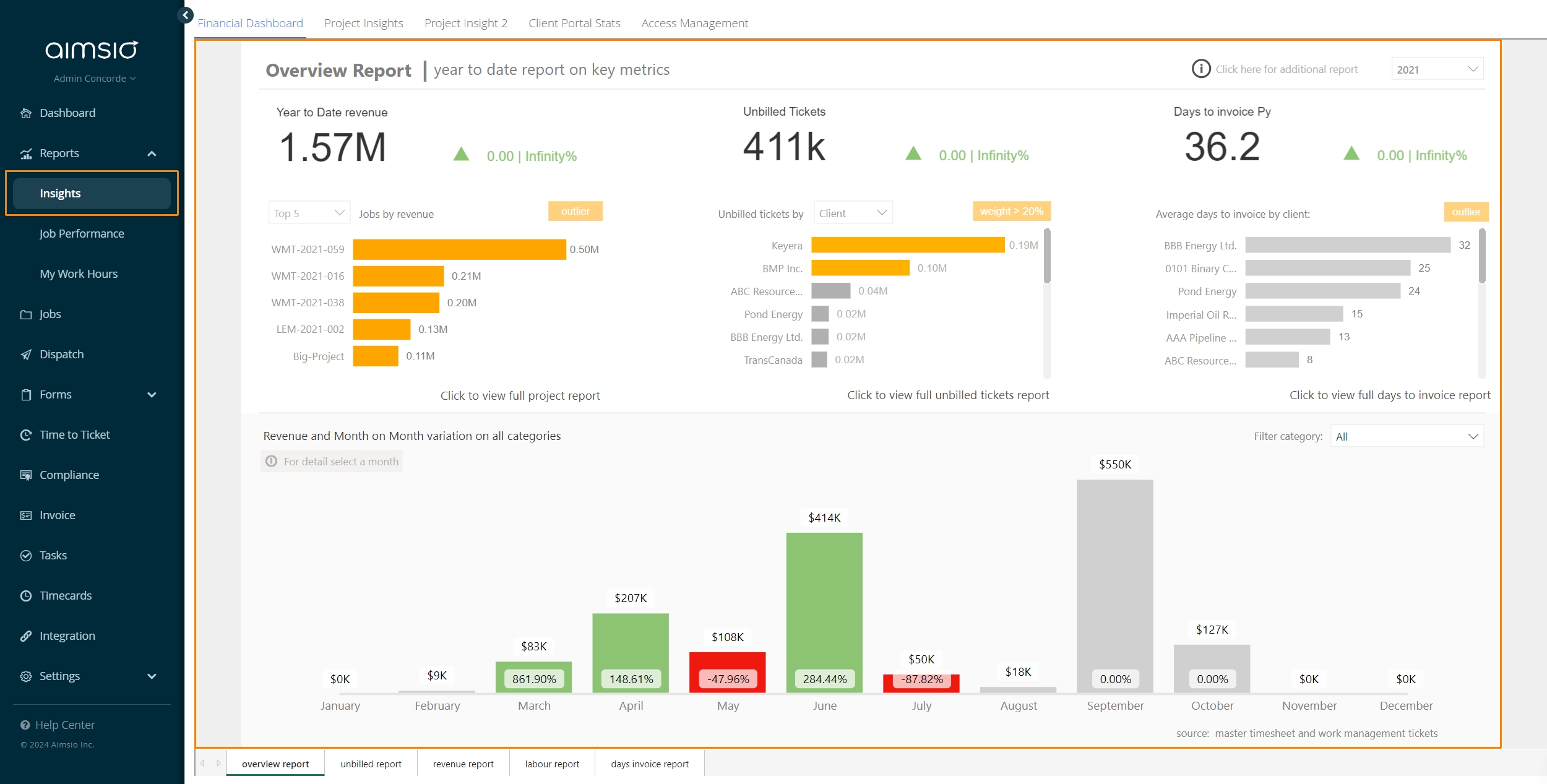Select the October $127K revenue bar
1547x784 pixels.
1212,668
